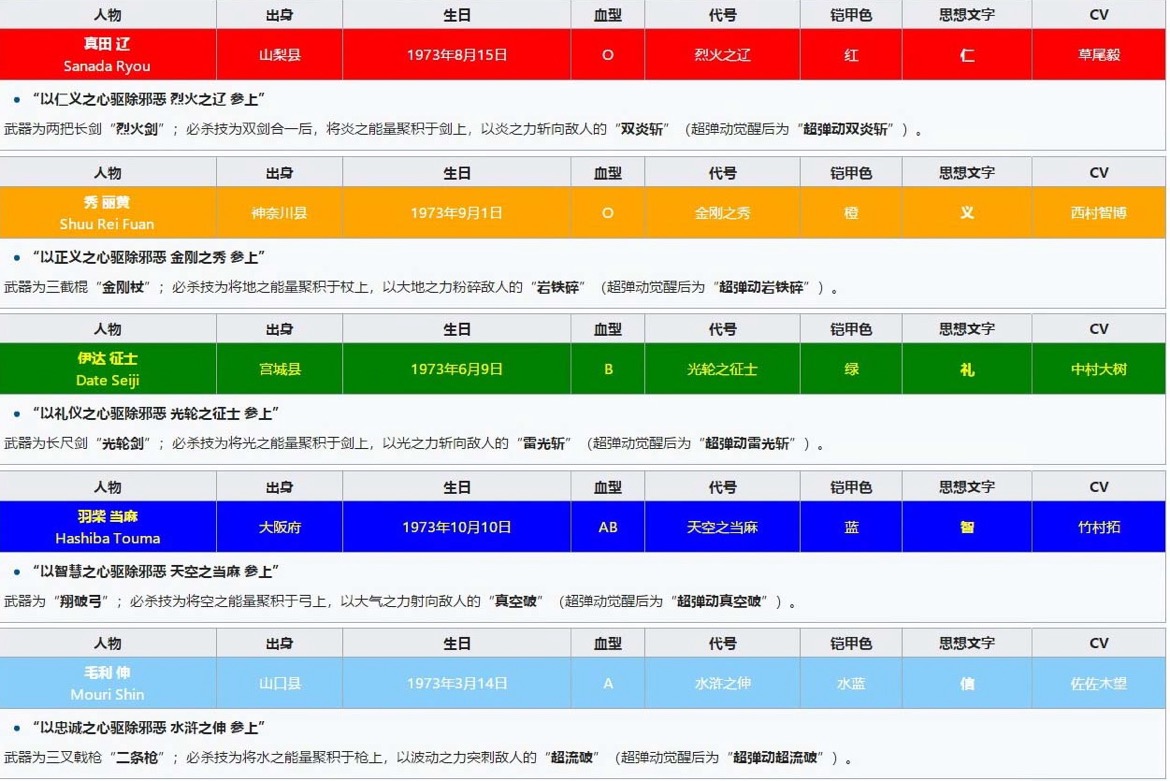This screenshot has height=781, width=1170.
Task: Click the name Shuu Rei Fuan
Action: tap(107, 213)
